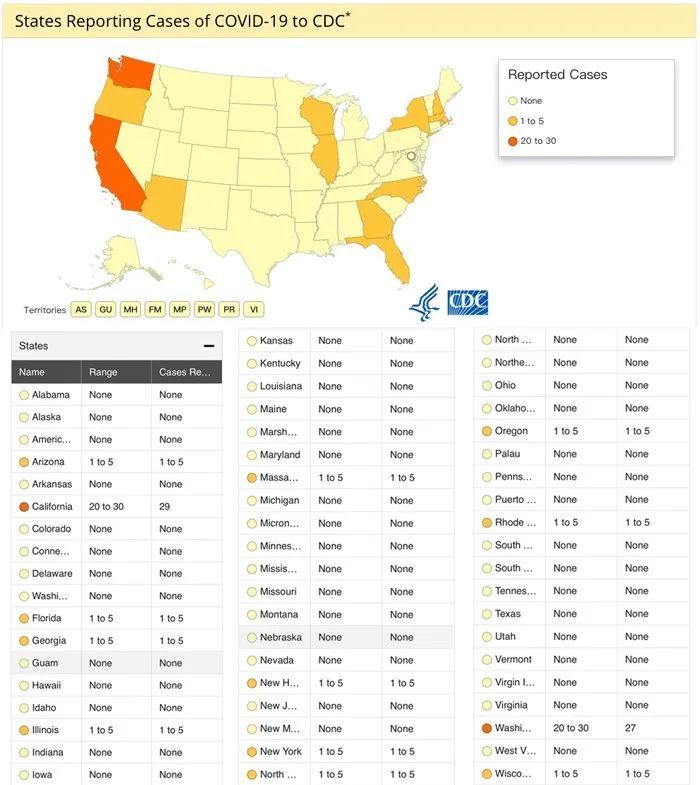Screen dimensions: 700x785
Task: Click the HHS eagle logo
Action: tap(424, 303)
